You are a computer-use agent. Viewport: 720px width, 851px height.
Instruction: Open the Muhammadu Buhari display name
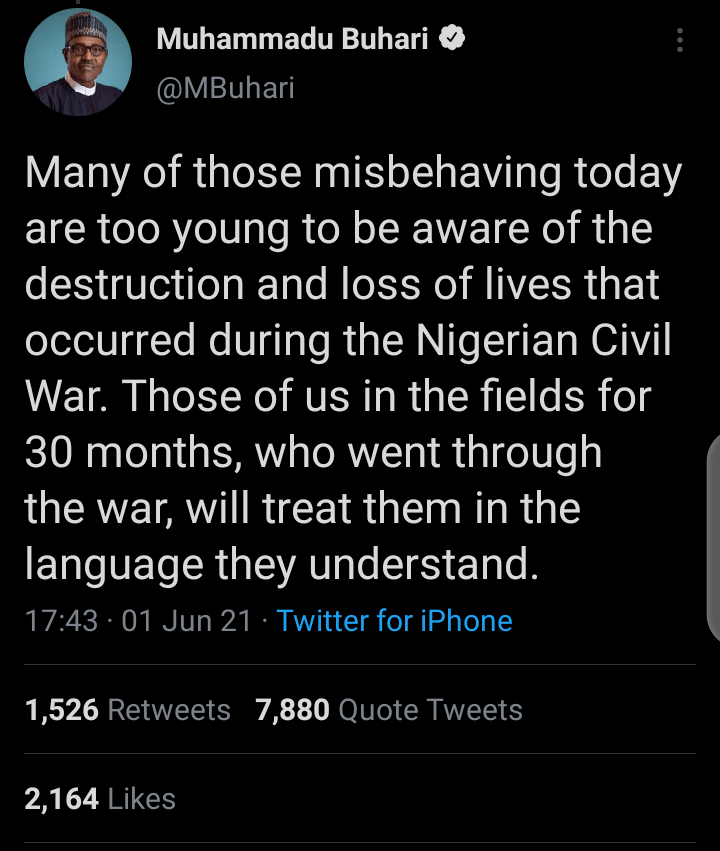[293, 40]
